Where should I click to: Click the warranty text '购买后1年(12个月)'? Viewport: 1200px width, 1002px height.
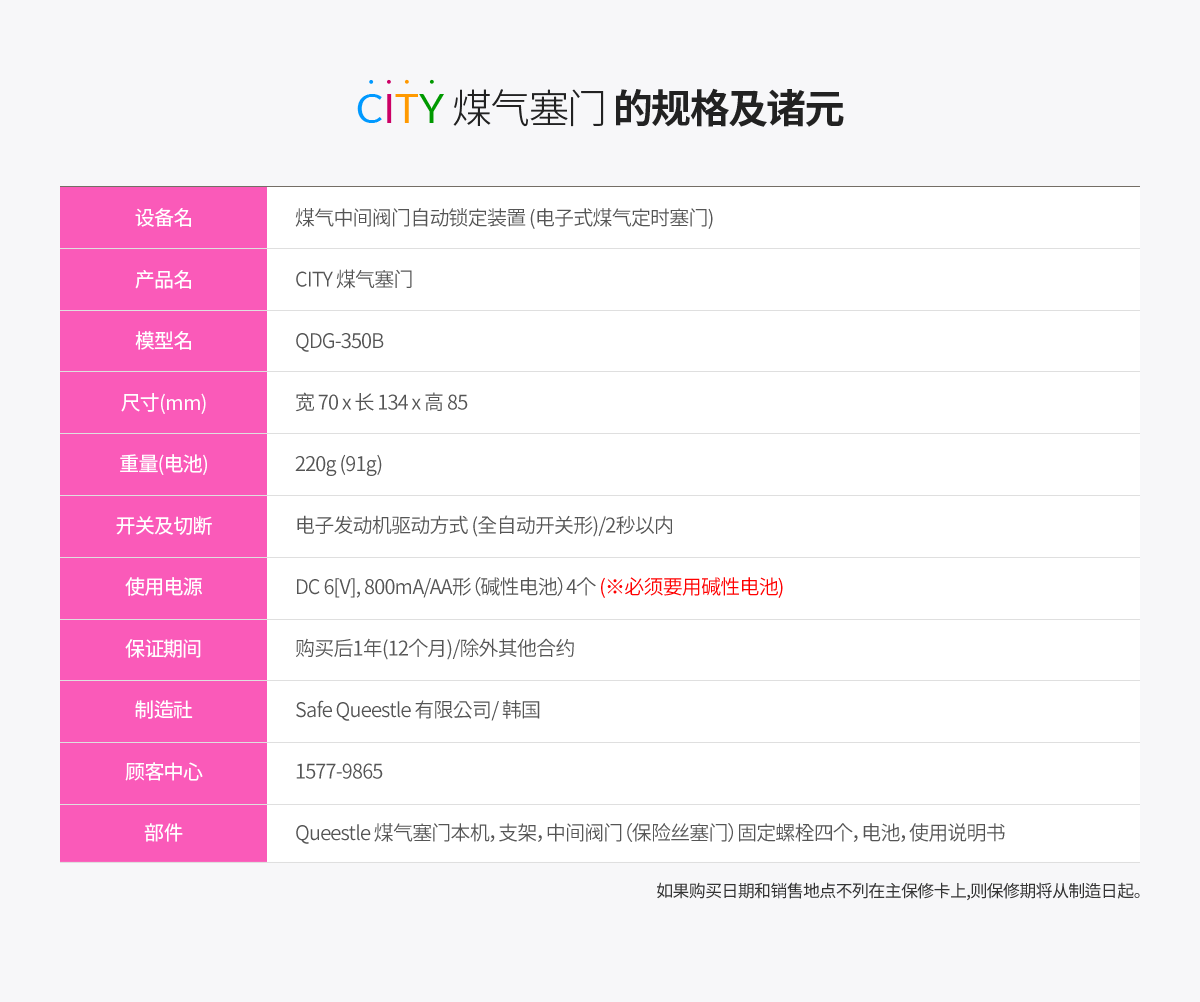point(373,649)
